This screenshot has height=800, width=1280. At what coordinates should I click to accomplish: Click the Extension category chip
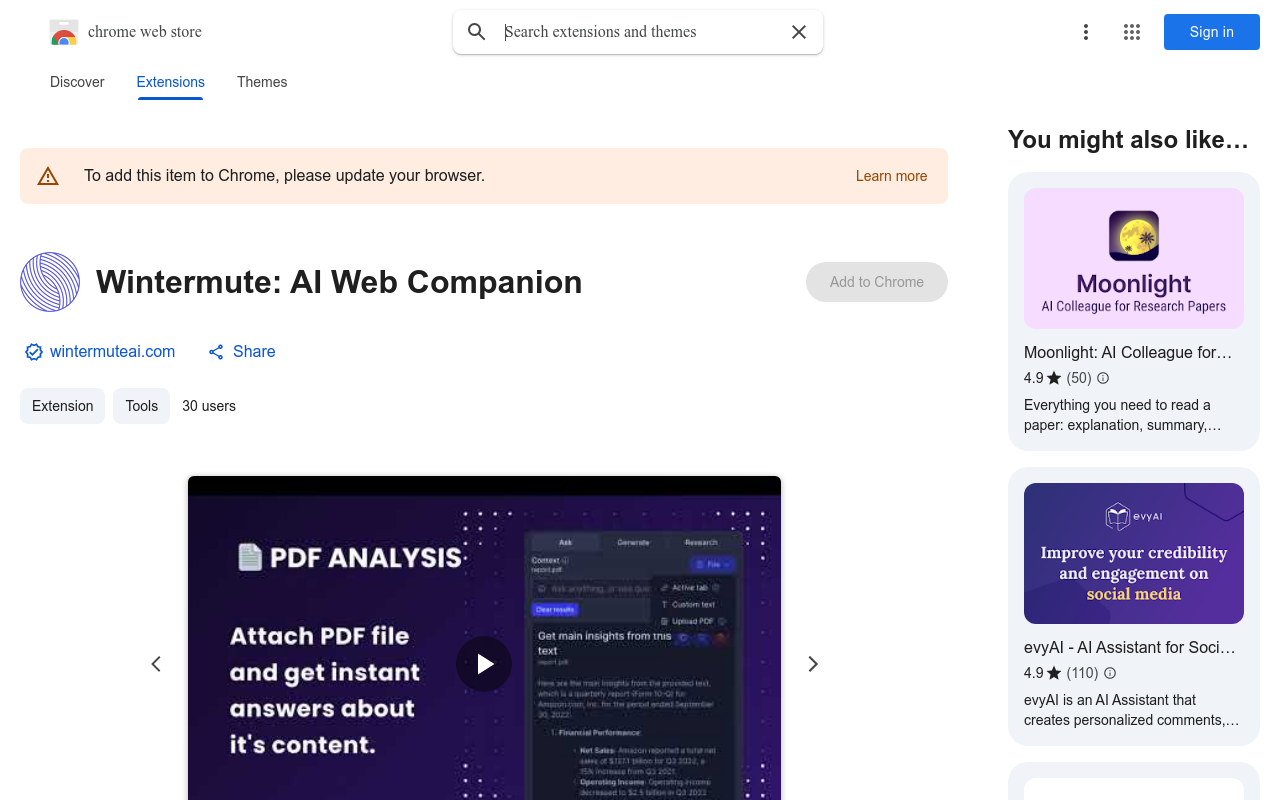62,406
